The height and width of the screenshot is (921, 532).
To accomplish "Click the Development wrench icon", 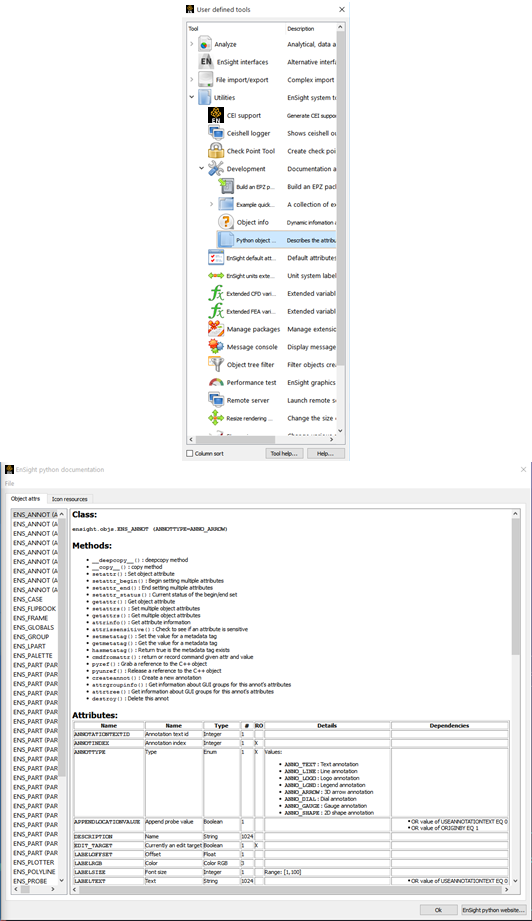I will click(216, 169).
